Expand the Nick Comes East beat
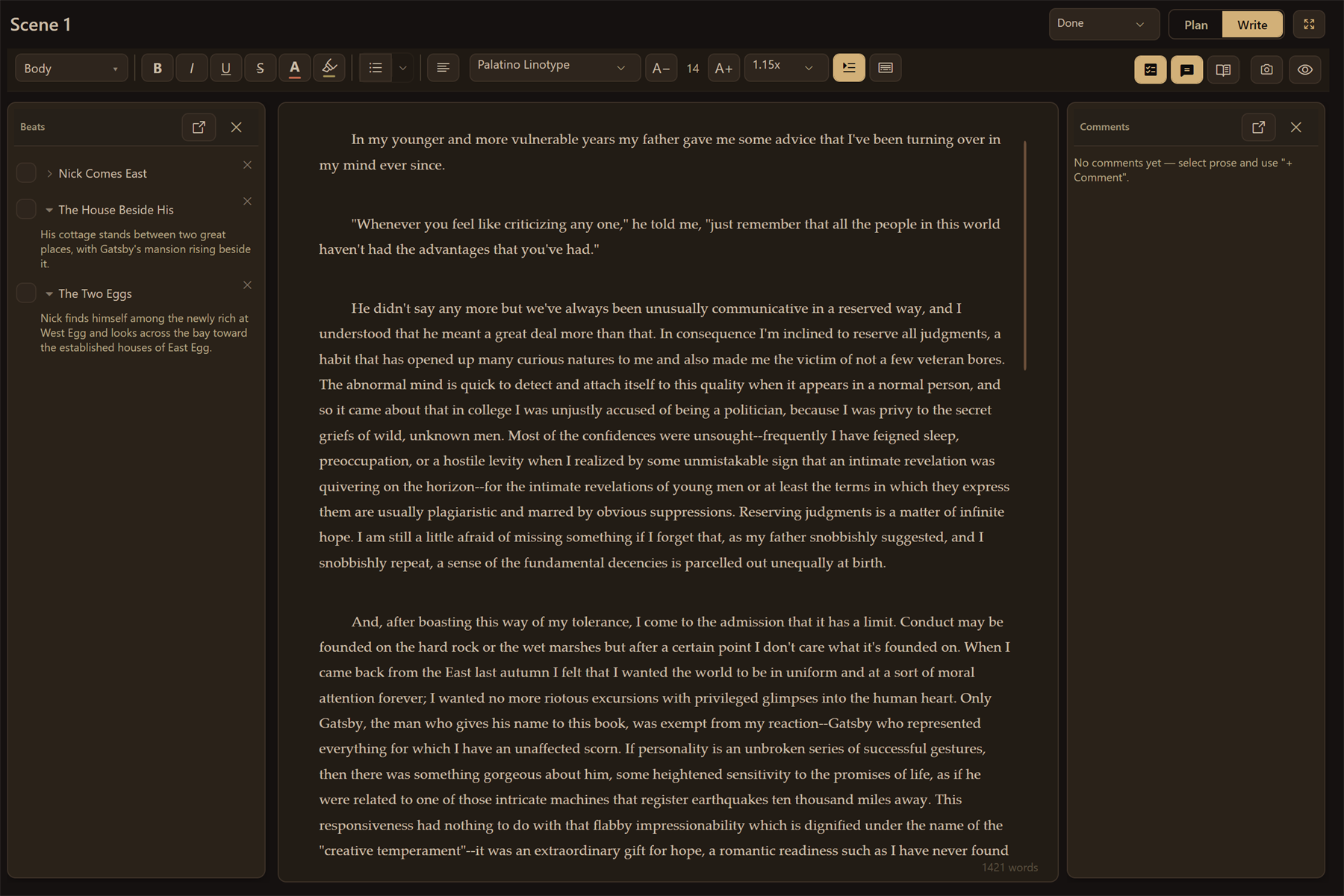Viewport: 1344px width, 896px height. [x=49, y=173]
